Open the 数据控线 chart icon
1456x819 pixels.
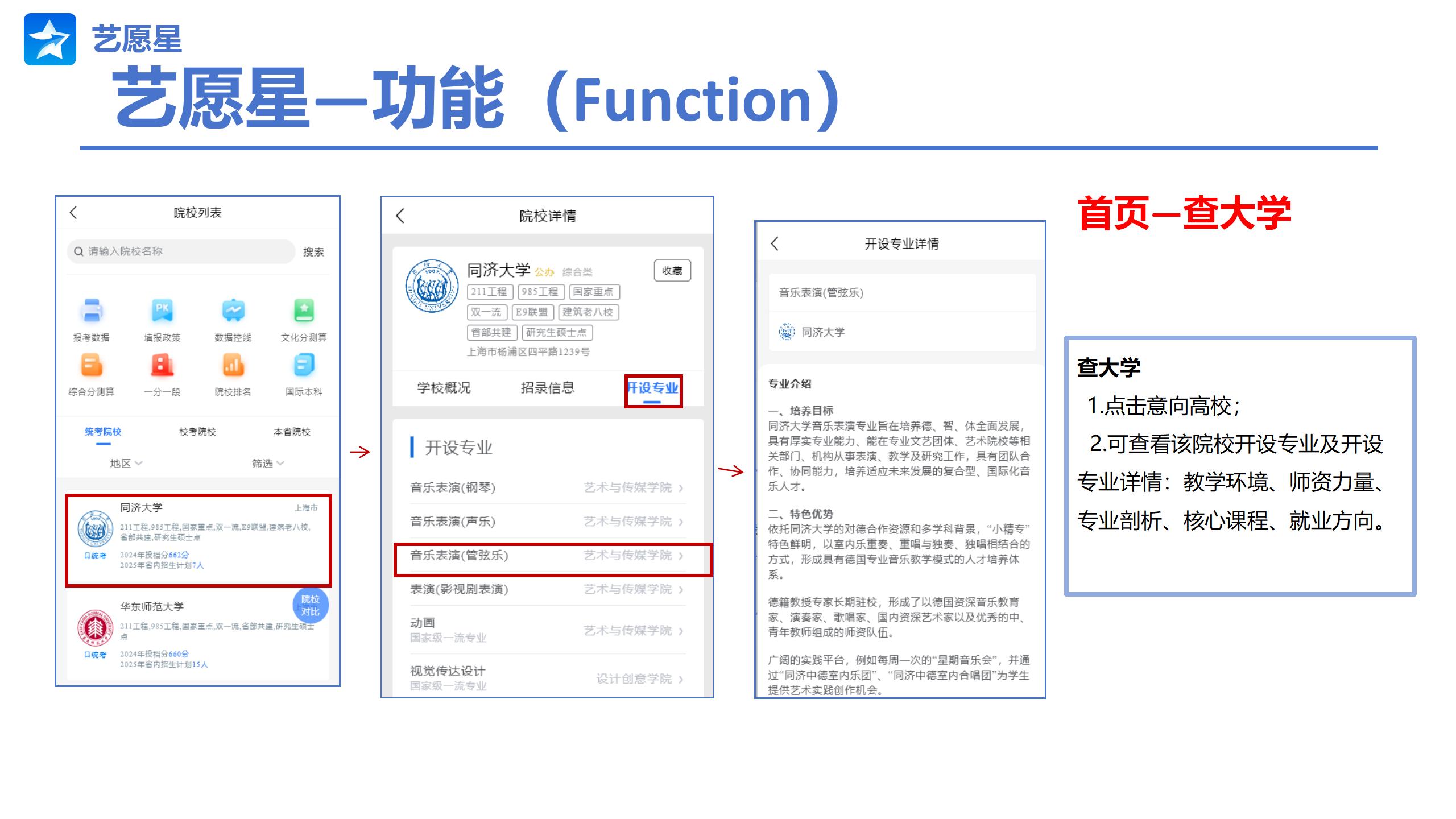pos(233,311)
